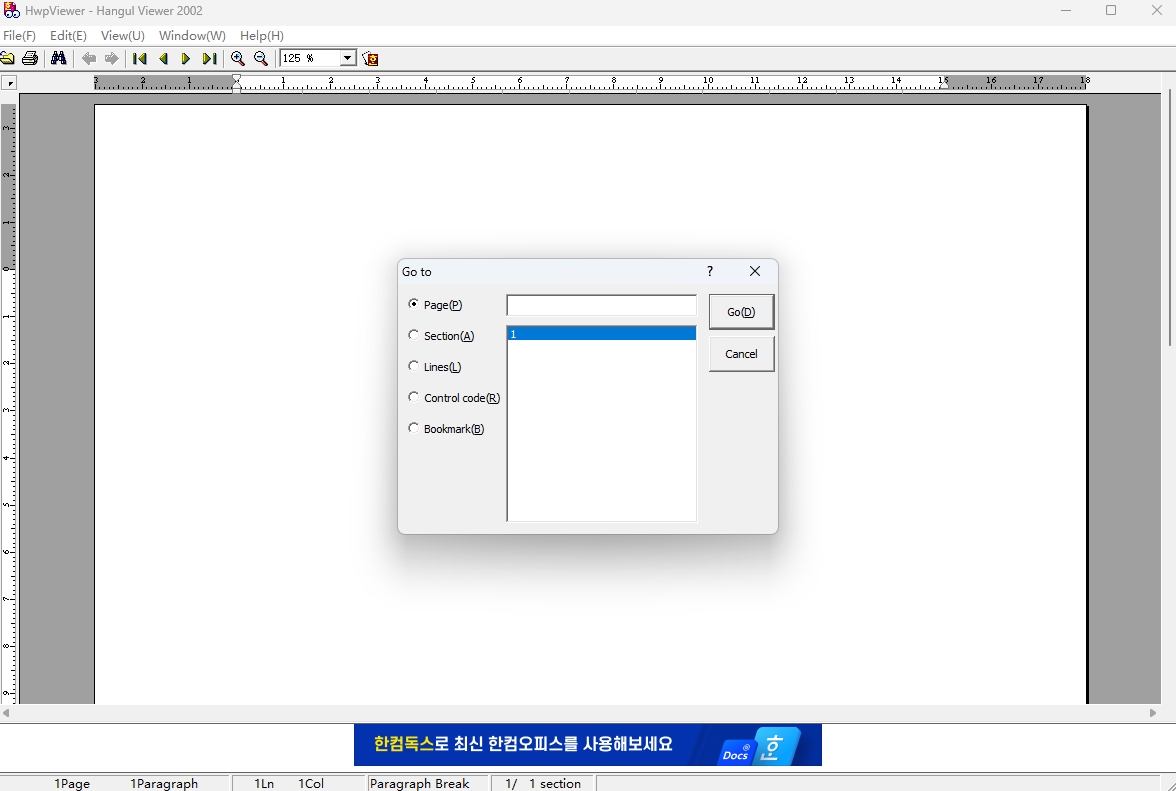Screen dimensions: 1176x791
Task: Click the Print icon in toolbar
Action: coord(30,58)
